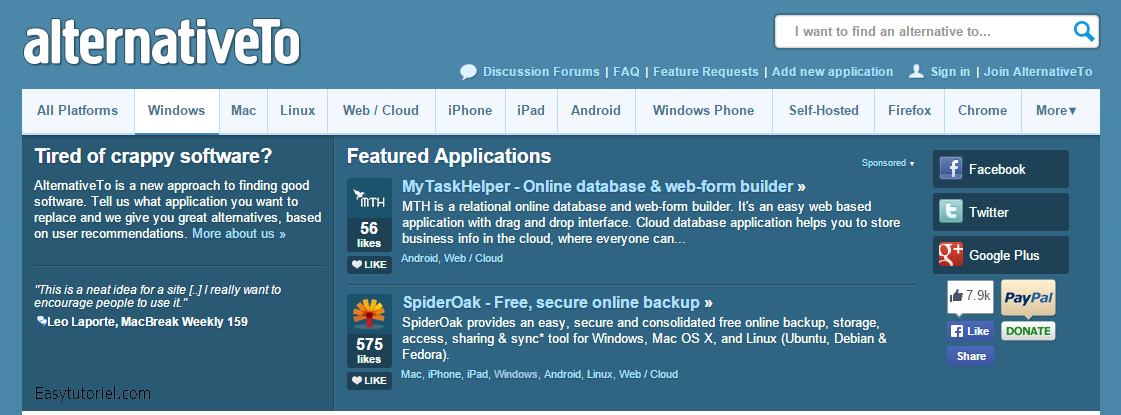The height and width of the screenshot is (415, 1121).
Task: Click the Facebook Share button
Action: point(970,356)
